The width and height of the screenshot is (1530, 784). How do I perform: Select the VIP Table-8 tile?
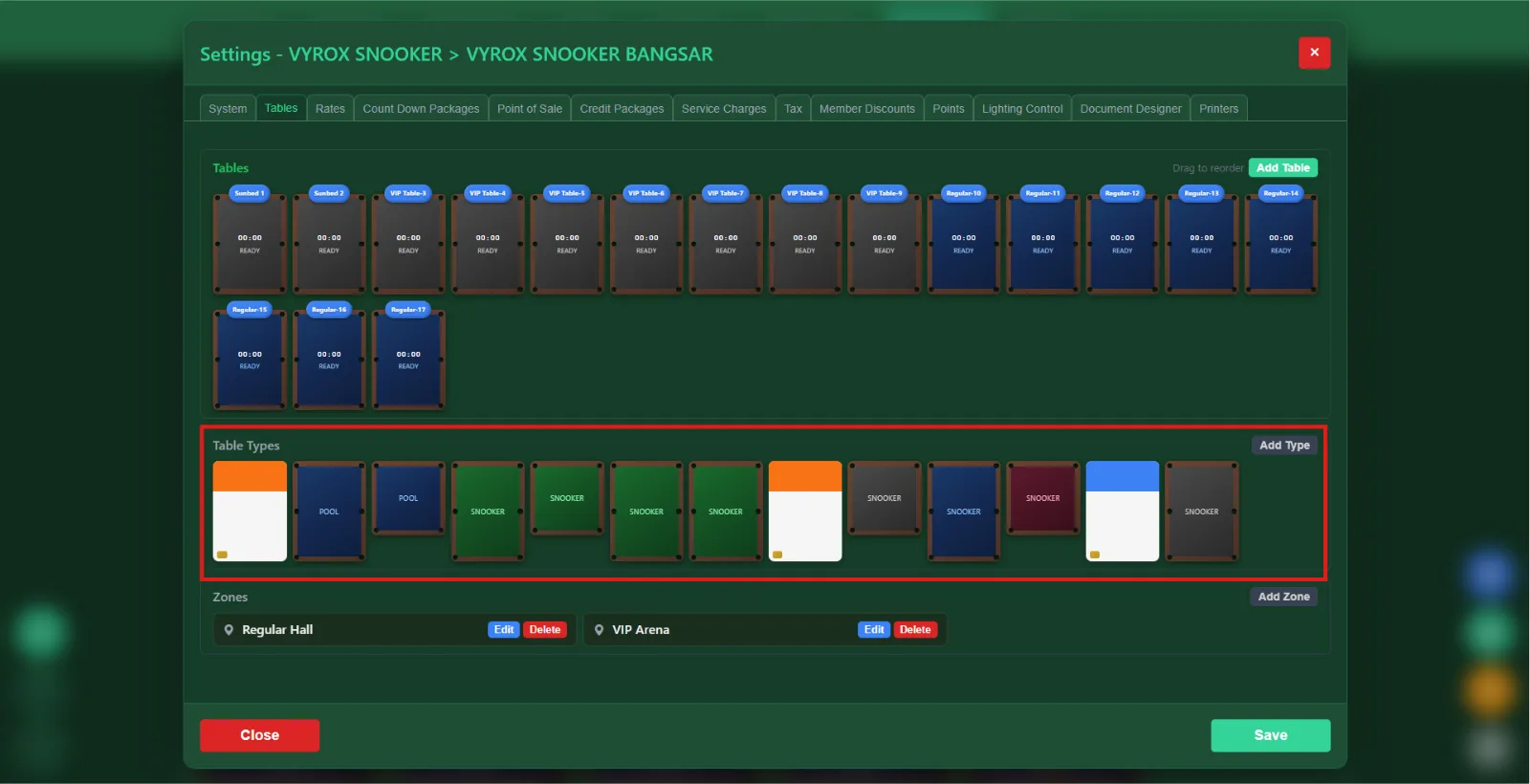[x=805, y=243]
